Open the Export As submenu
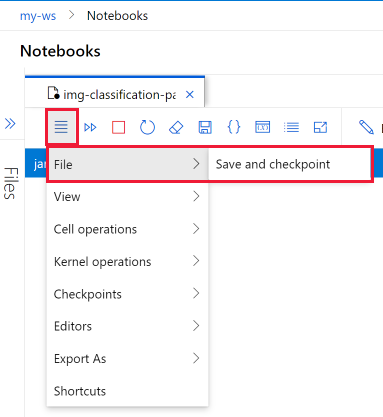The height and width of the screenshot is (417, 383). pos(127,359)
